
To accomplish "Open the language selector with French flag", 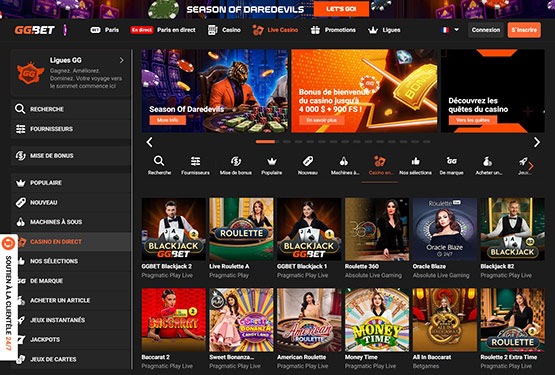I will [x=450, y=30].
